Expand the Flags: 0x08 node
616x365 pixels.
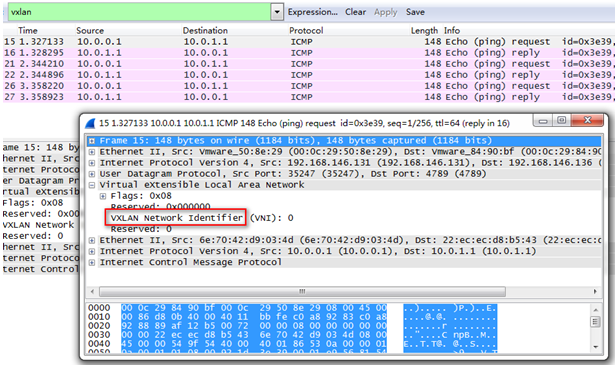[x=103, y=196]
